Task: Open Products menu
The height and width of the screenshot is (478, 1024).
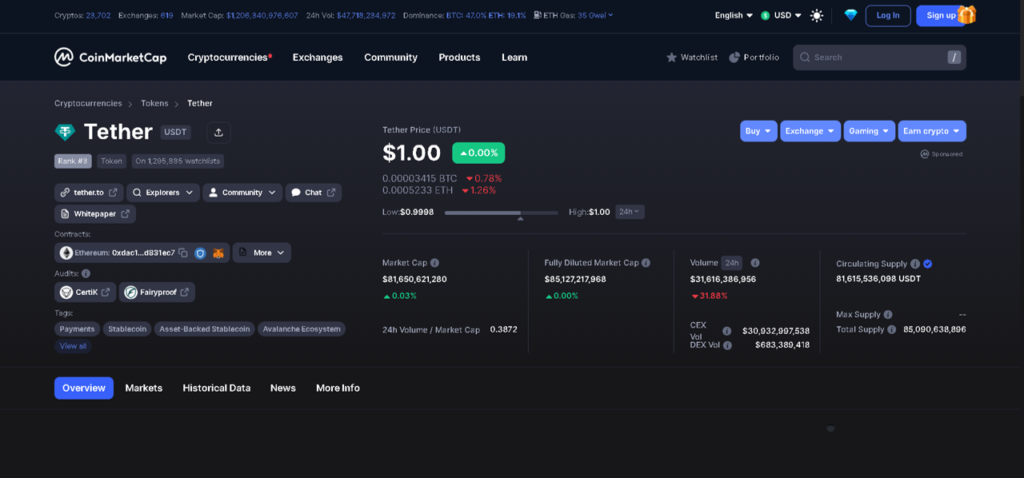Action: [x=459, y=57]
